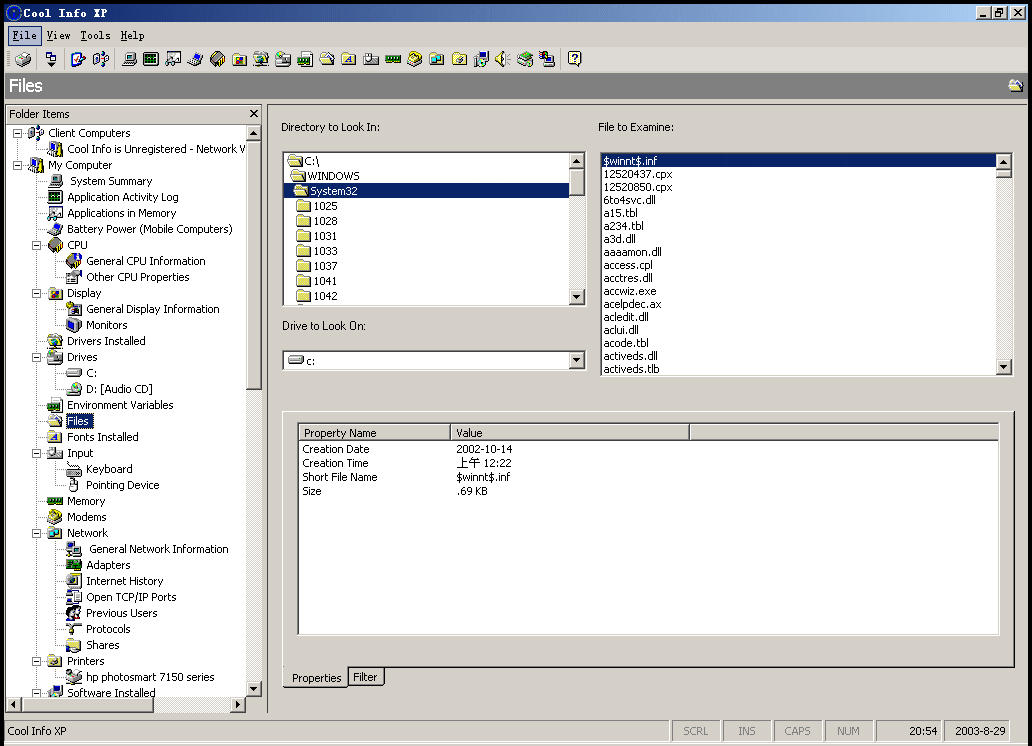The width and height of the screenshot is (1032, 746).
Task: Collapse the Drives branch
Action: [37, 357]
